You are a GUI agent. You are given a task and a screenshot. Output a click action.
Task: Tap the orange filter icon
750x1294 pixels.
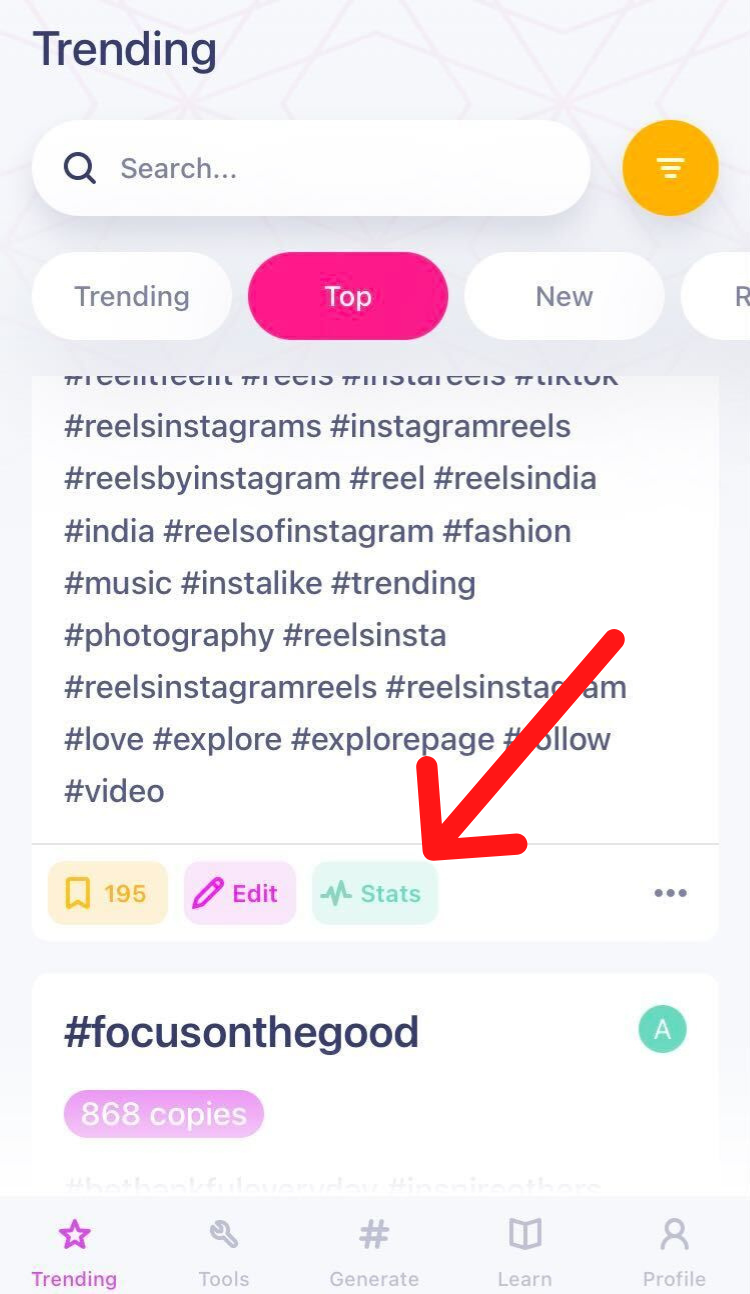(670, 168)
